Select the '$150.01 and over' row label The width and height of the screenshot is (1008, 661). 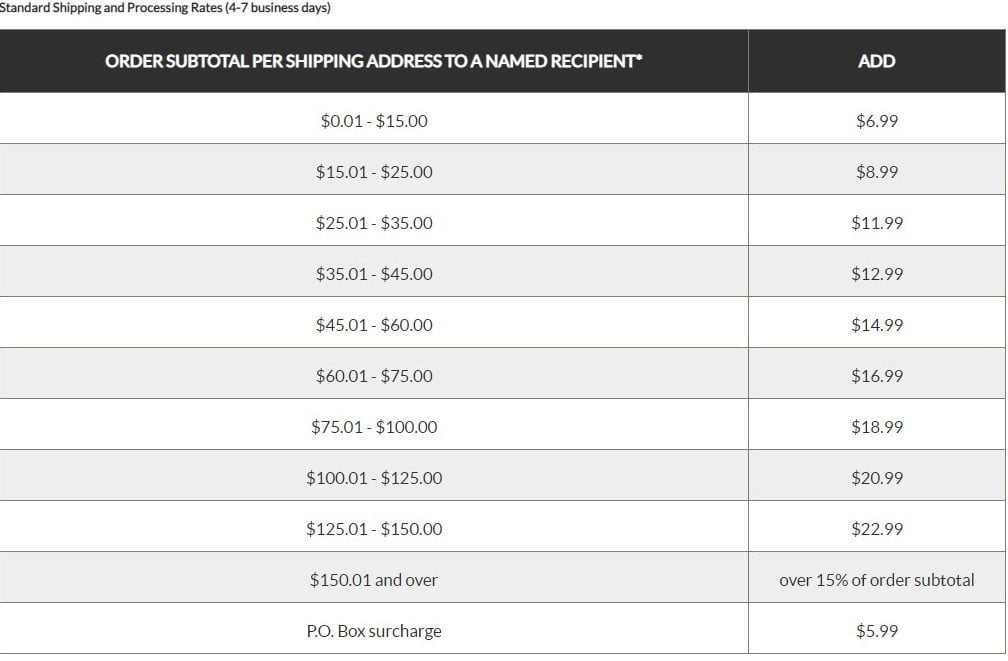pyautogui.click(x=373, y=580)
